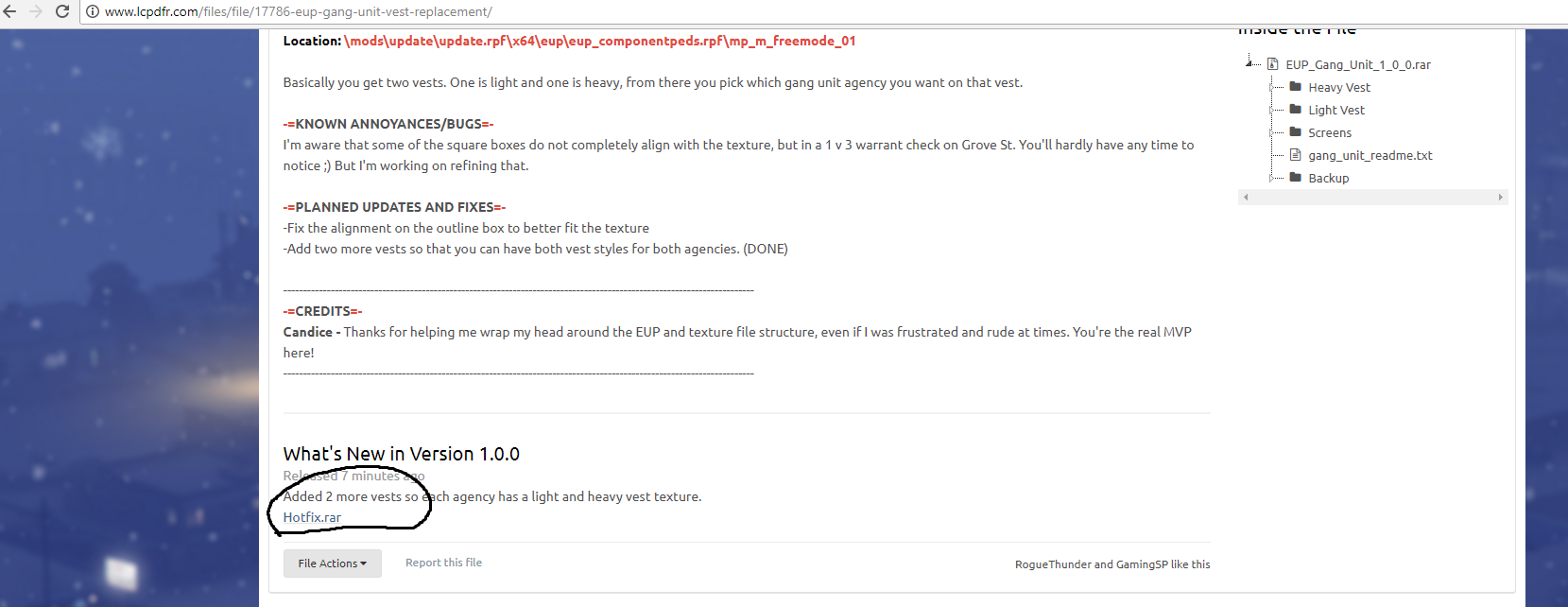Screen dimensions: 1568x607
Task: Select the Backup folder label
Action: tap(1328, 178)
